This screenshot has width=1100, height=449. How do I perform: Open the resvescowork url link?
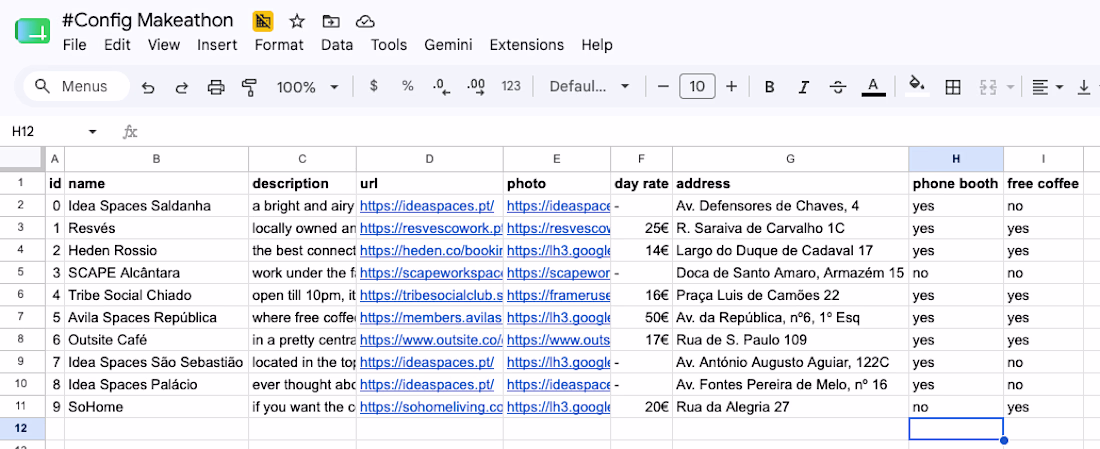coord(431,229)
